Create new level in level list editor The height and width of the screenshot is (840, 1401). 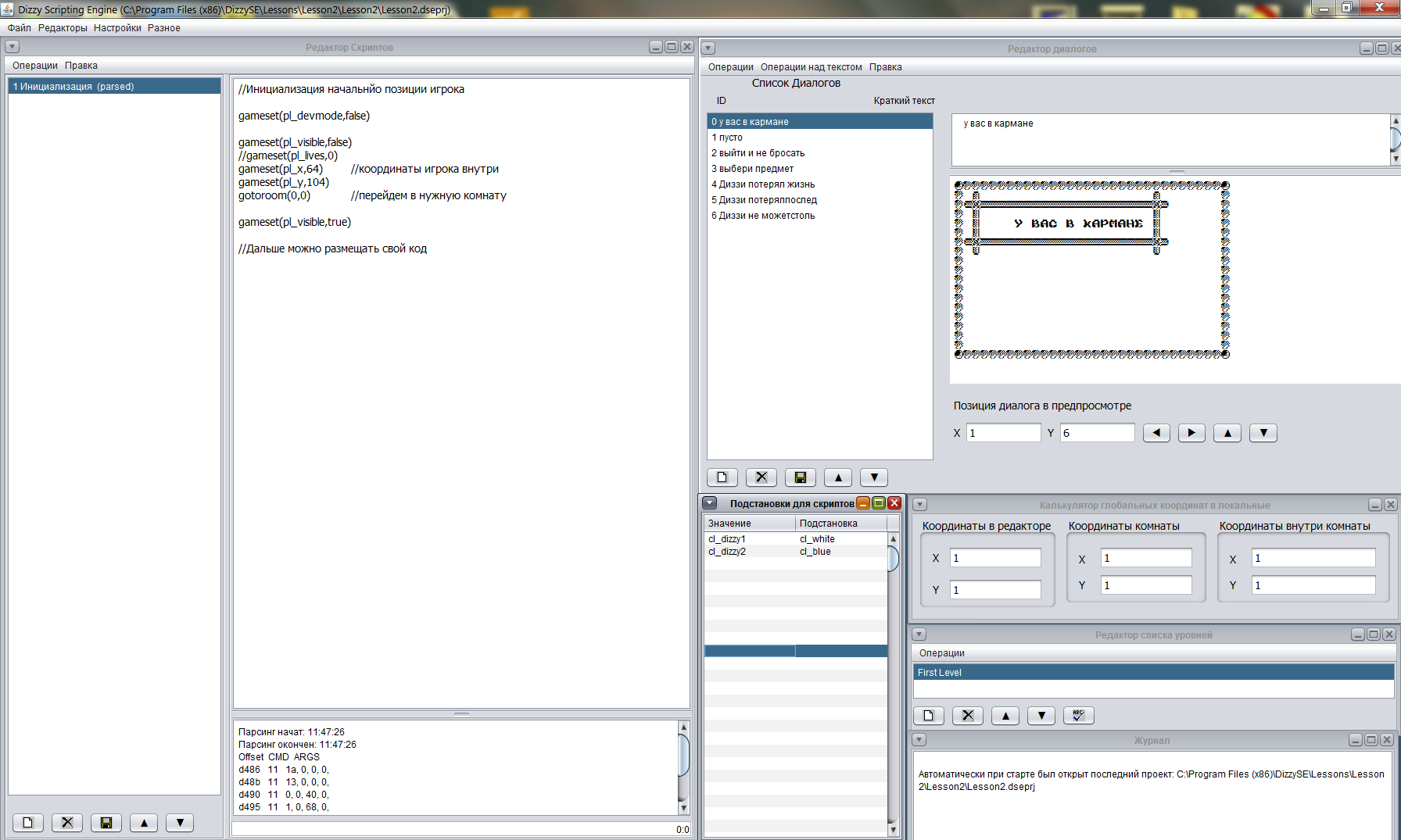tap(929, 716)
